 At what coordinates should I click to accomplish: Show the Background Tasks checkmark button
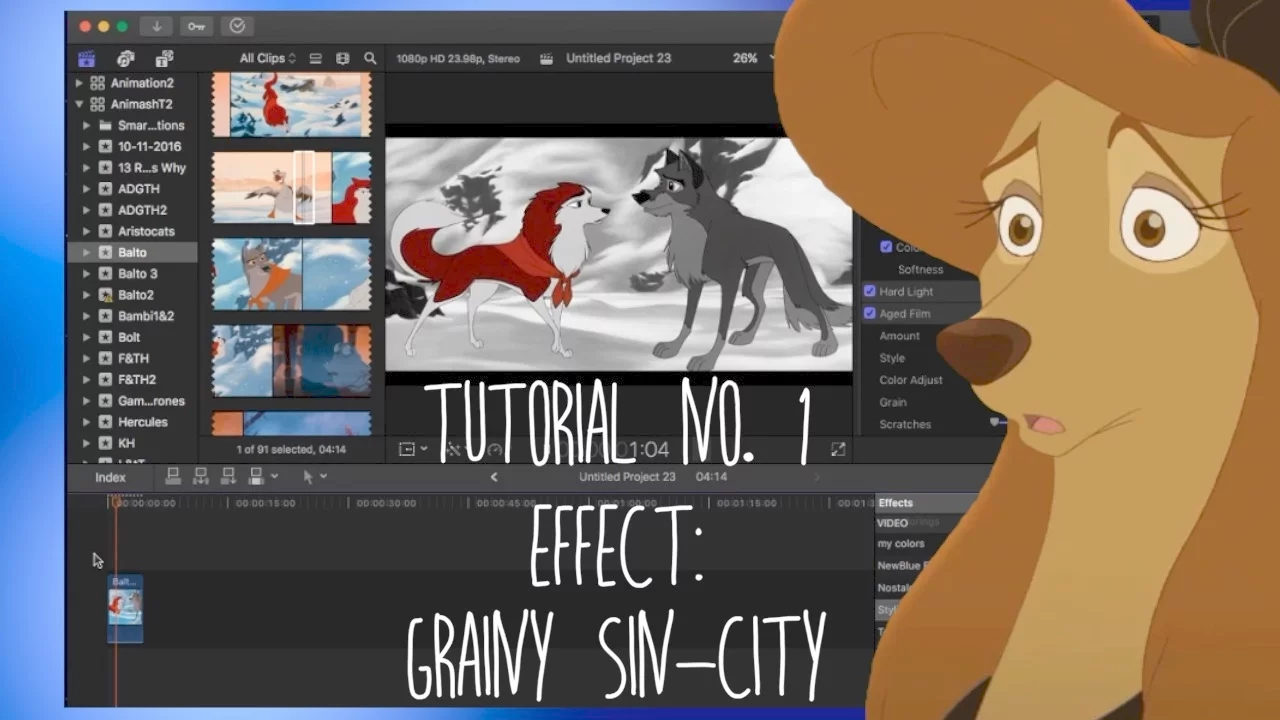pos(238,26)
